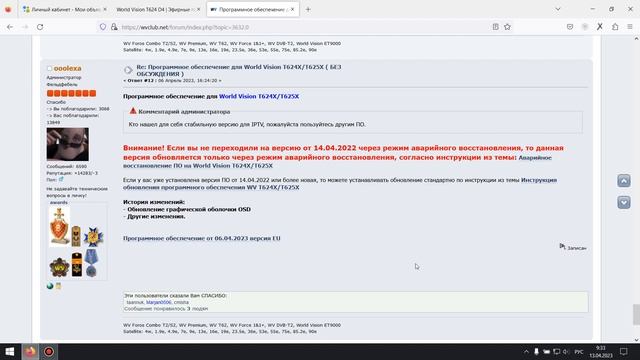Open 'Инструкция обновления программного обеспечения' link

click(340, 184)
